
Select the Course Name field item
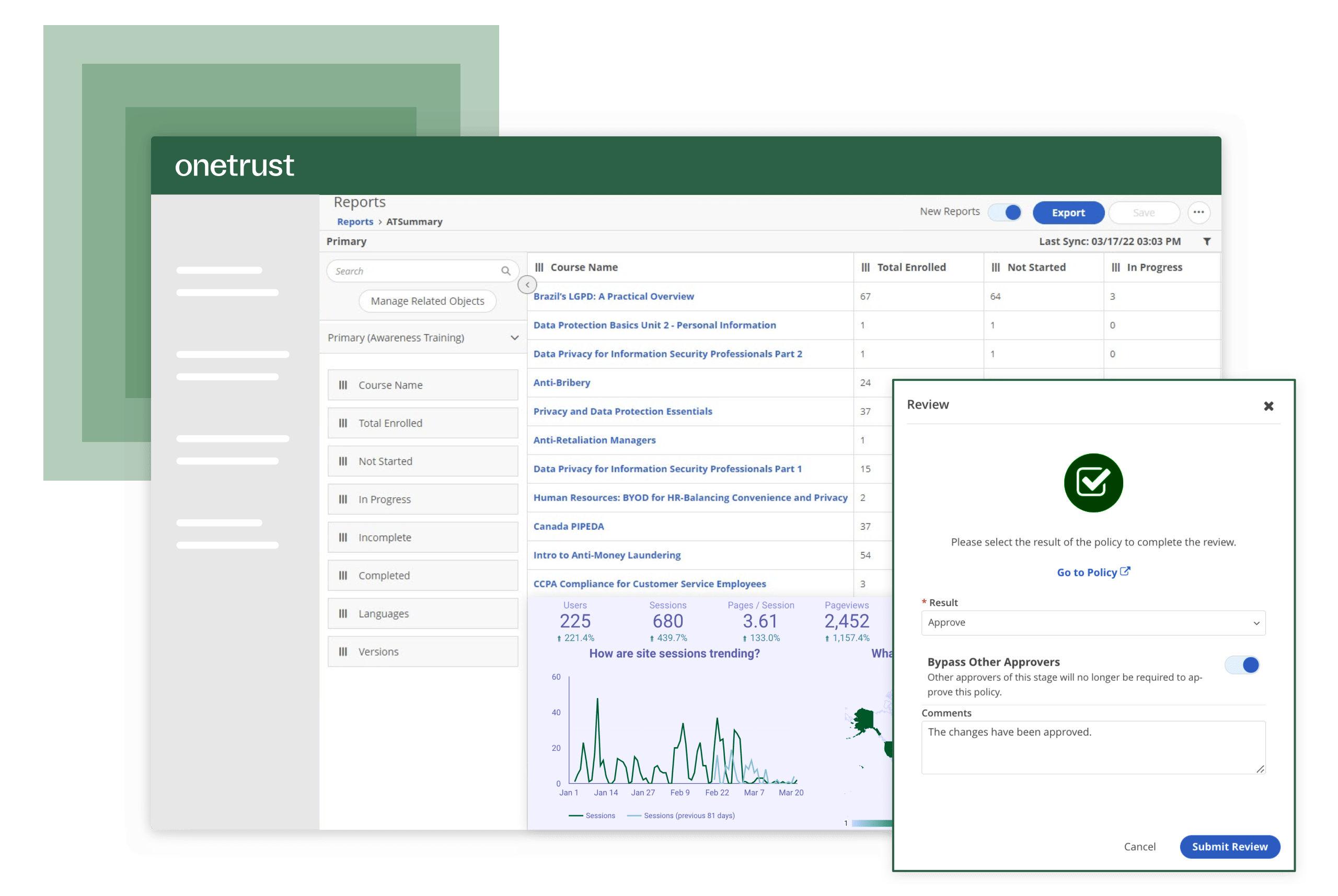tap(423, 385)
